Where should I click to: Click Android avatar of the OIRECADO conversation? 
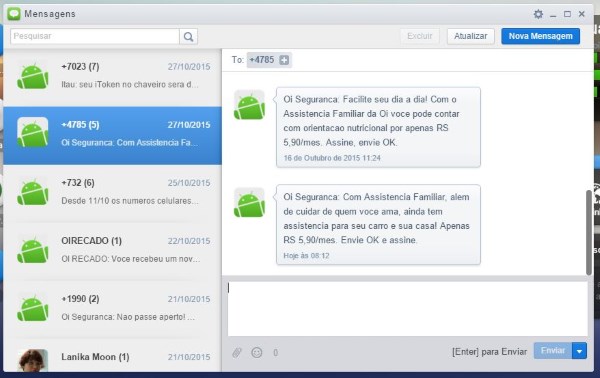33,250
